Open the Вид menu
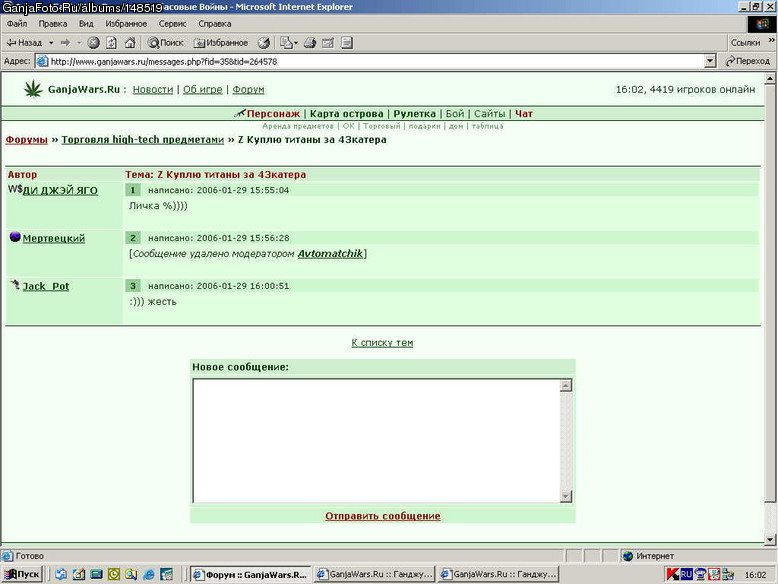Image resolution: width=778 pixels, height=584 pixels. point(86,23)
